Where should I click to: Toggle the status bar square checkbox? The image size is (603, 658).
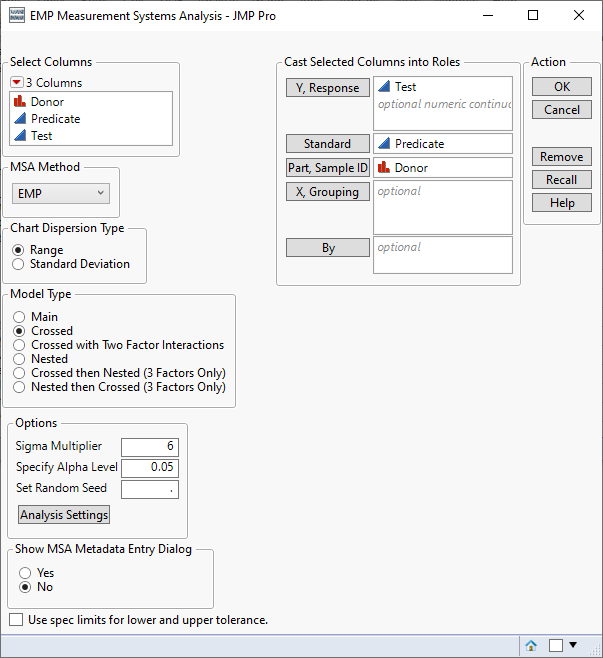pyautogui.click(x=556, y=645)
